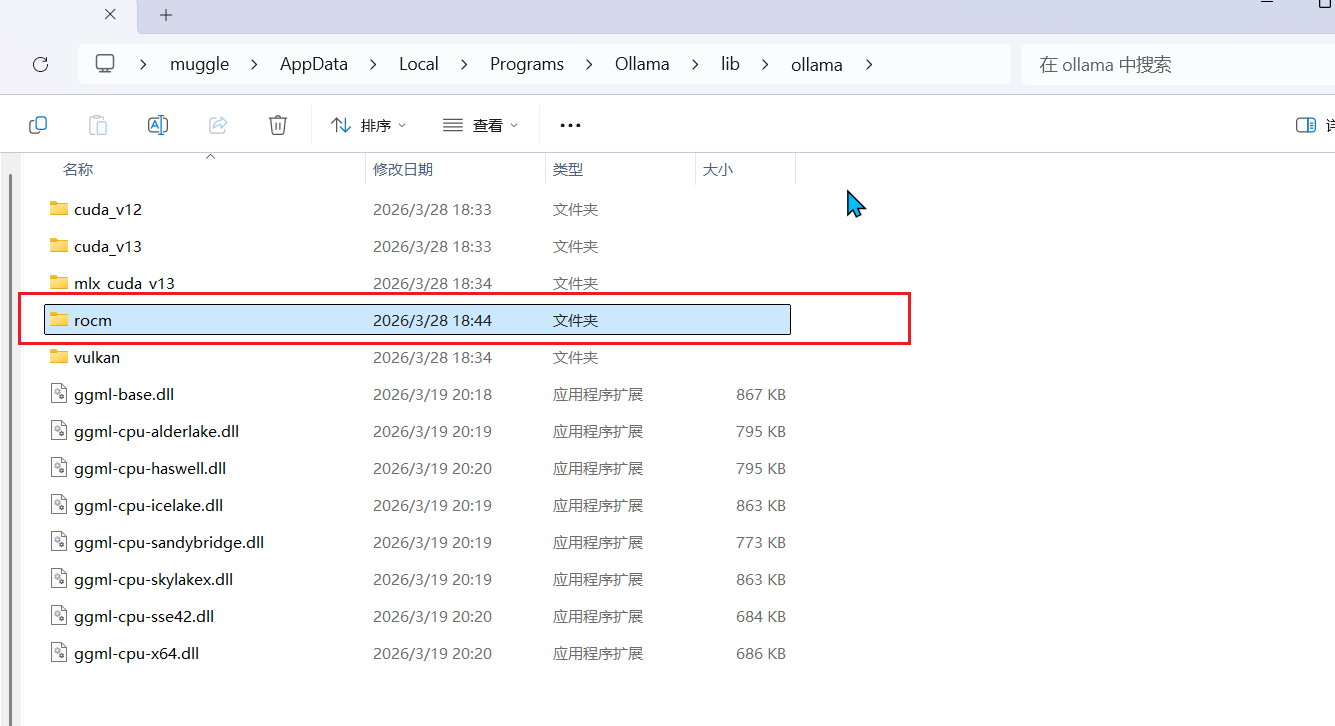This screenshot has width=1335, height=726.
Task: Open a new tab with the plus button
Action: pos(166,15)
